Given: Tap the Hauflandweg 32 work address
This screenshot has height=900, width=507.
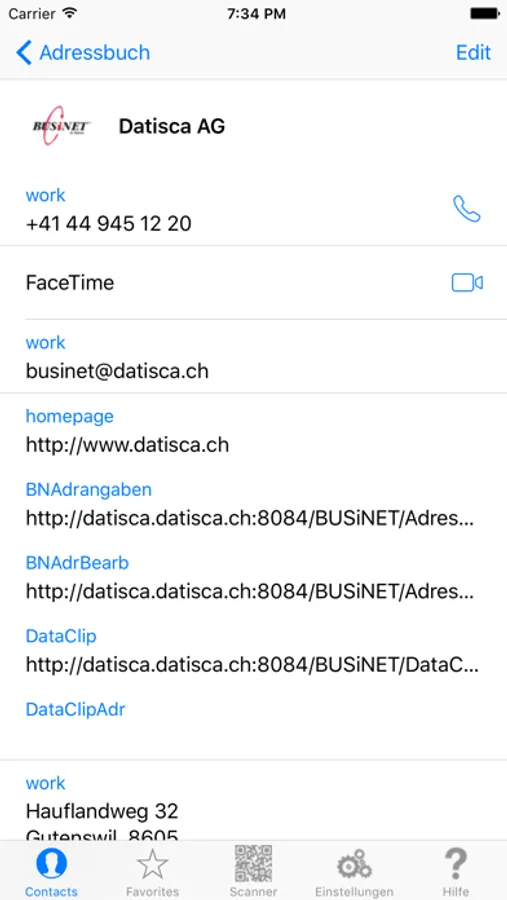Looking at the screenshot, I should point(102,811).
